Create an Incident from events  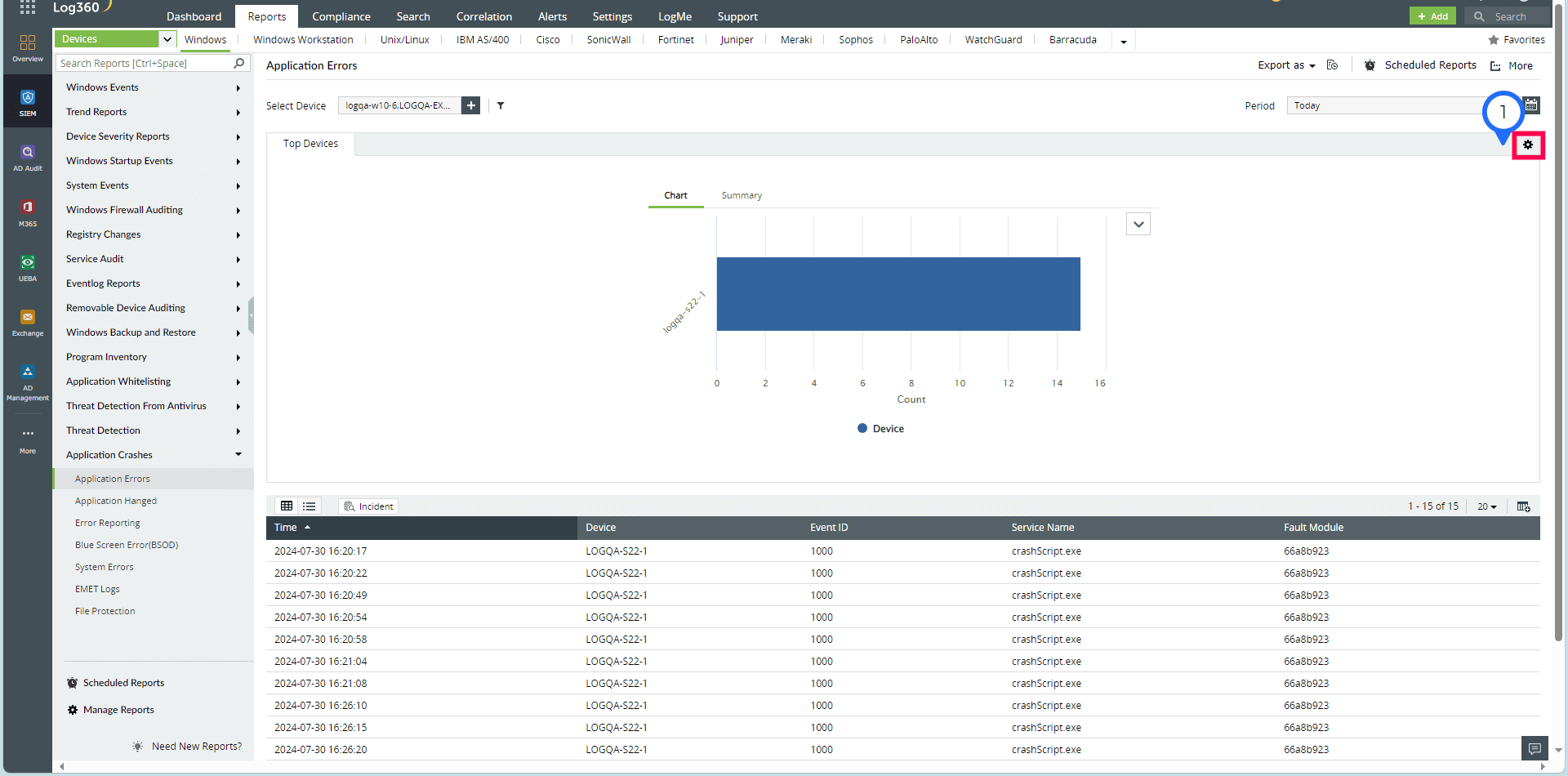point(369,506)
